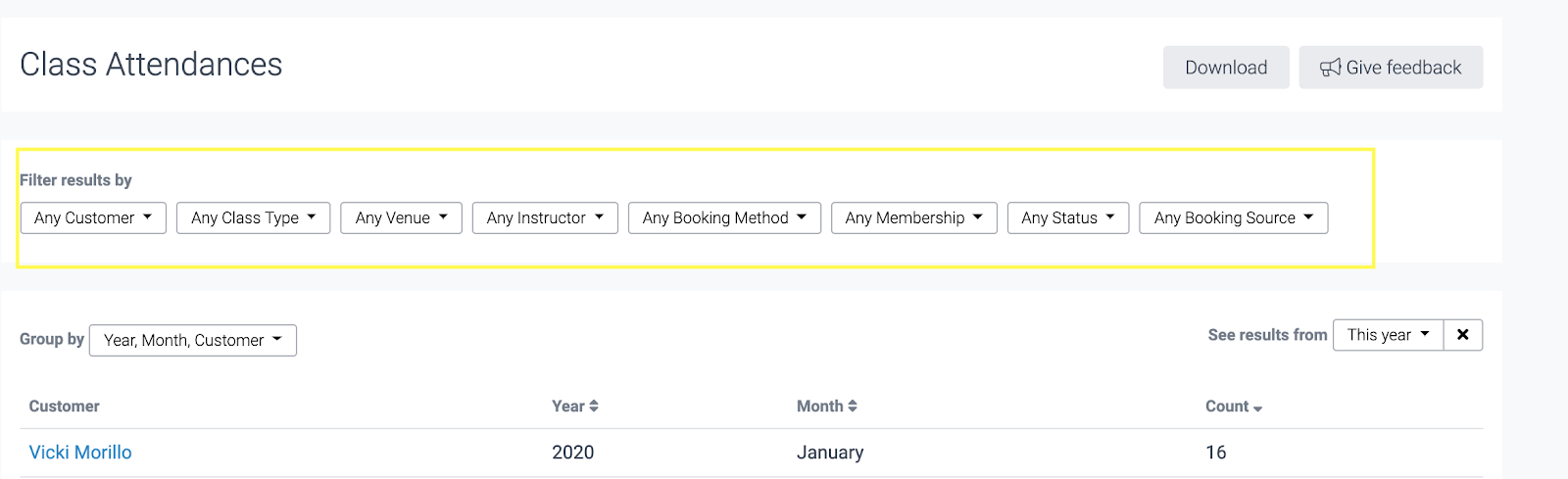
Task: Open the Any Booking Method dropdown
Action: click(724, 217)
